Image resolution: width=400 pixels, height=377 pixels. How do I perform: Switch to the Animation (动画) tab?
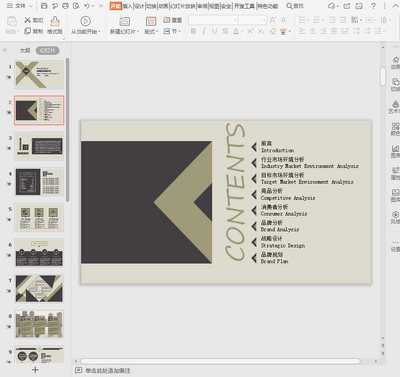point(163,6)
